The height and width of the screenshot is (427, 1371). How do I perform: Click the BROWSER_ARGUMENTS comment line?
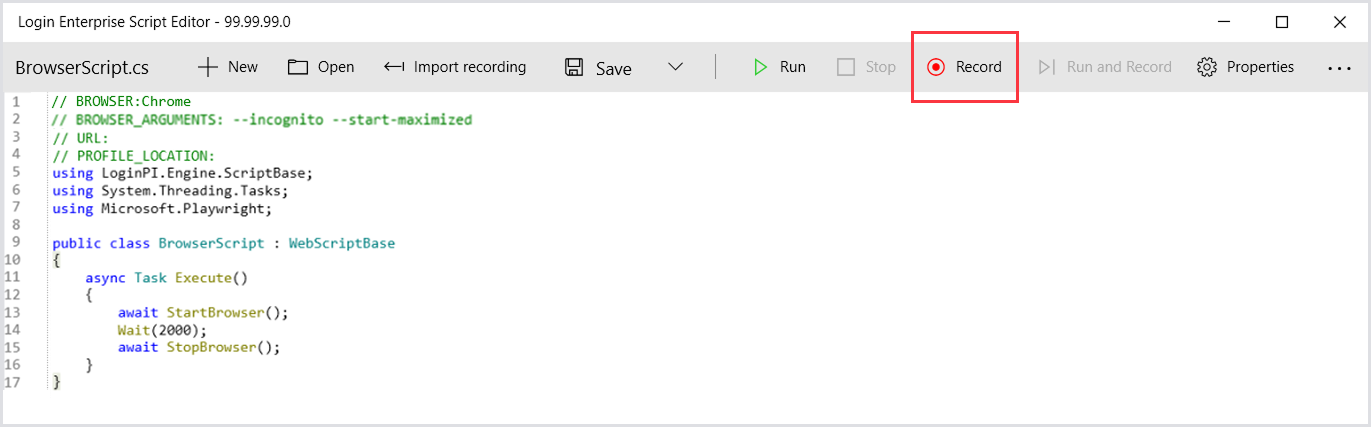pos(260,119)
